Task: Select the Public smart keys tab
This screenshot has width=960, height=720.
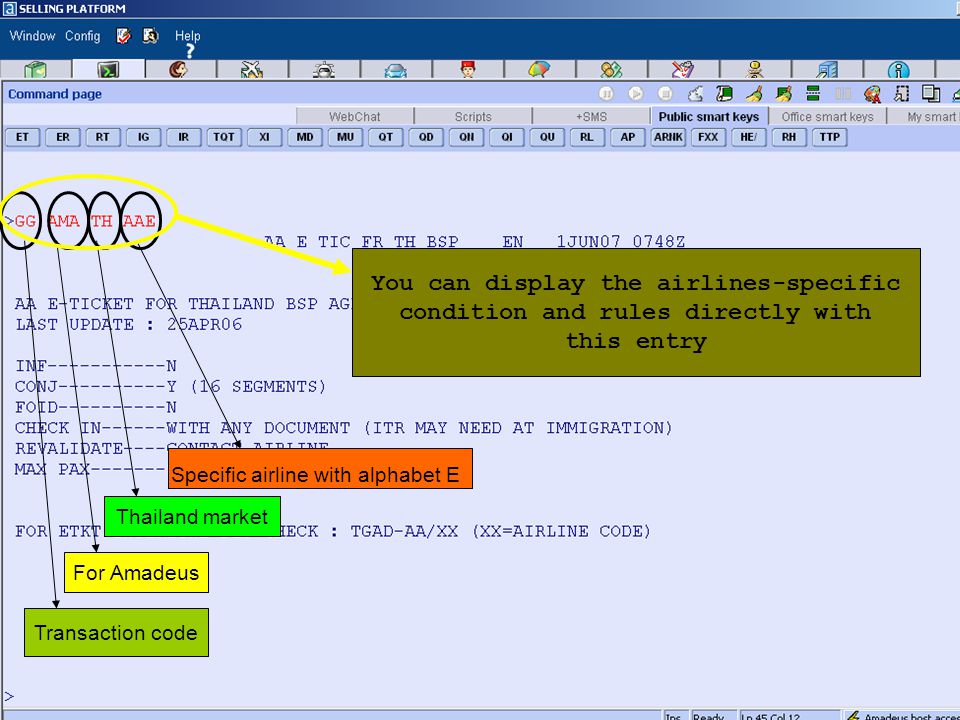Action: tap(708, 116)
